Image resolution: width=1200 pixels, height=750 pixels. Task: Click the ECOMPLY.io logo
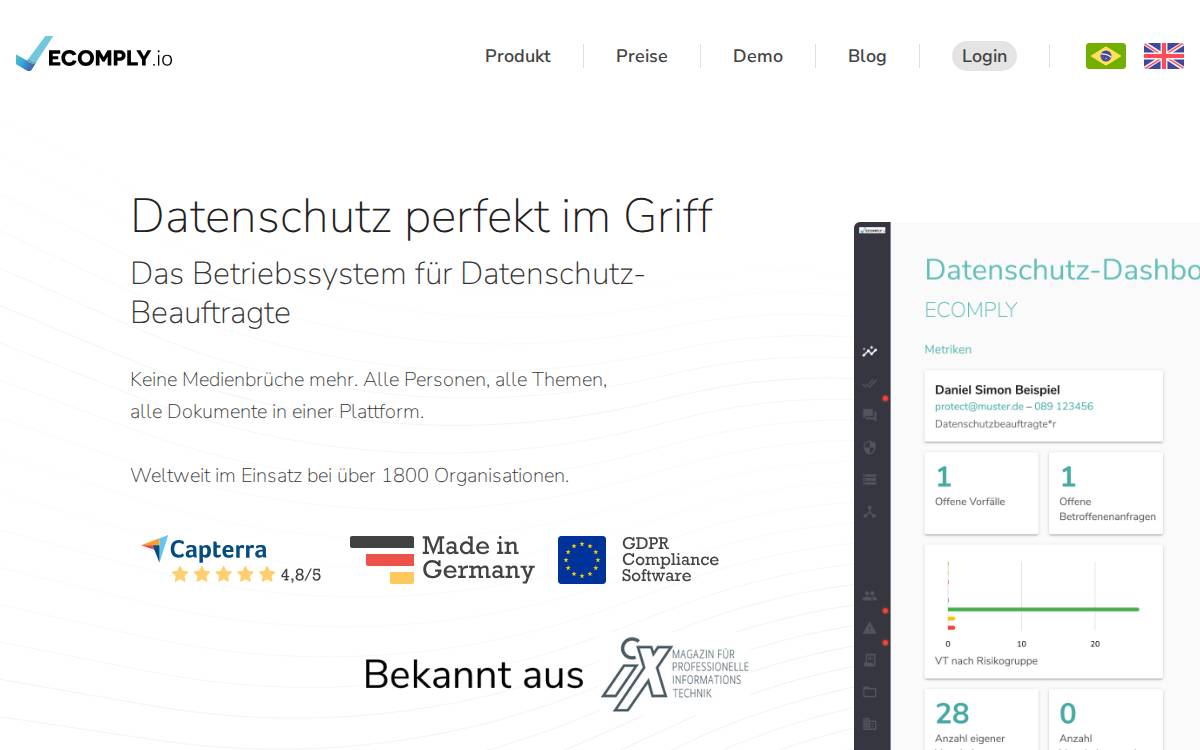pos(94,55)
